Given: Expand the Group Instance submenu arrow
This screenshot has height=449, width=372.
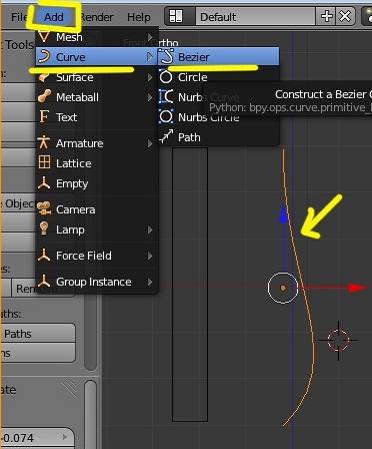Looking at the screenshot, I should point(150,282).
